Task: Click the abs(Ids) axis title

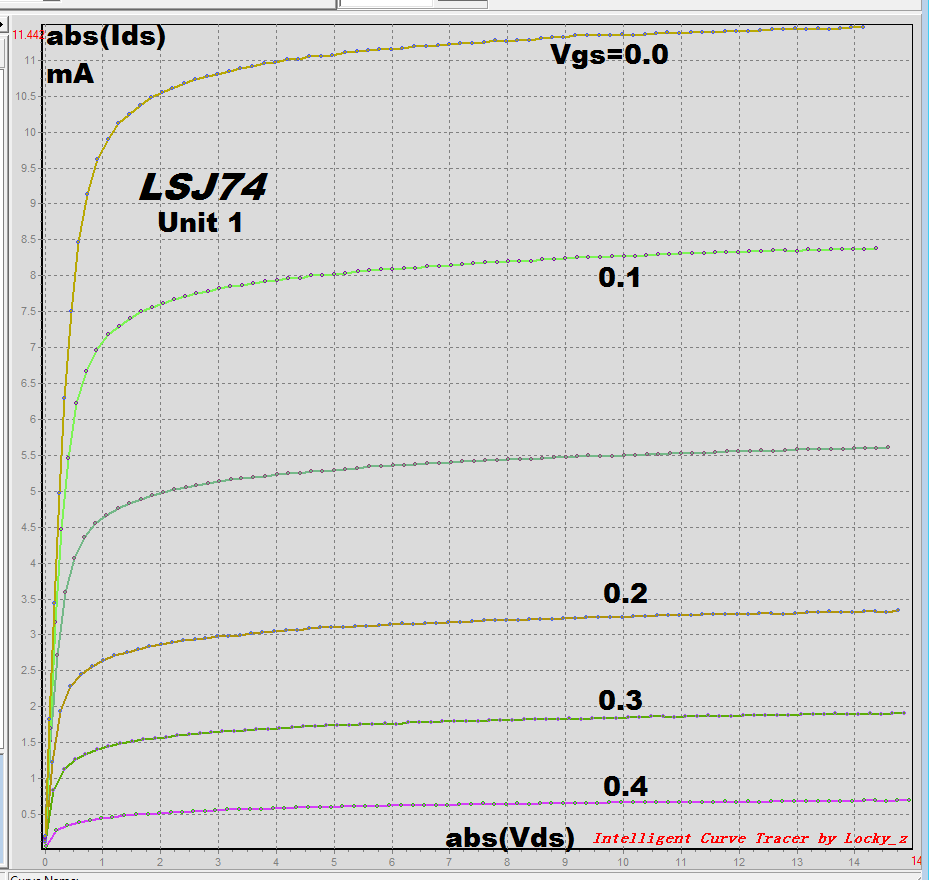Action: point(106,37)
